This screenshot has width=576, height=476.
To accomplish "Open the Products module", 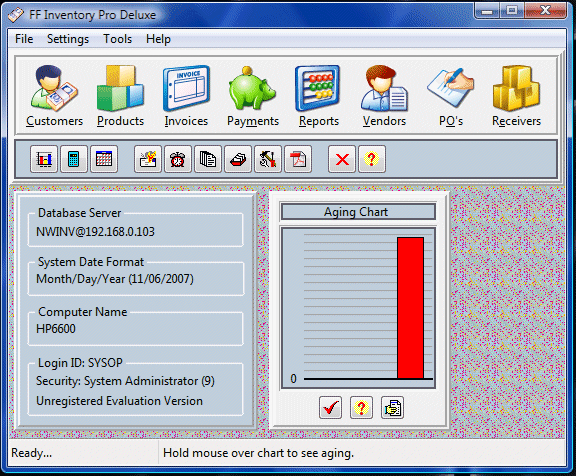I will click(x=120, y=96).
